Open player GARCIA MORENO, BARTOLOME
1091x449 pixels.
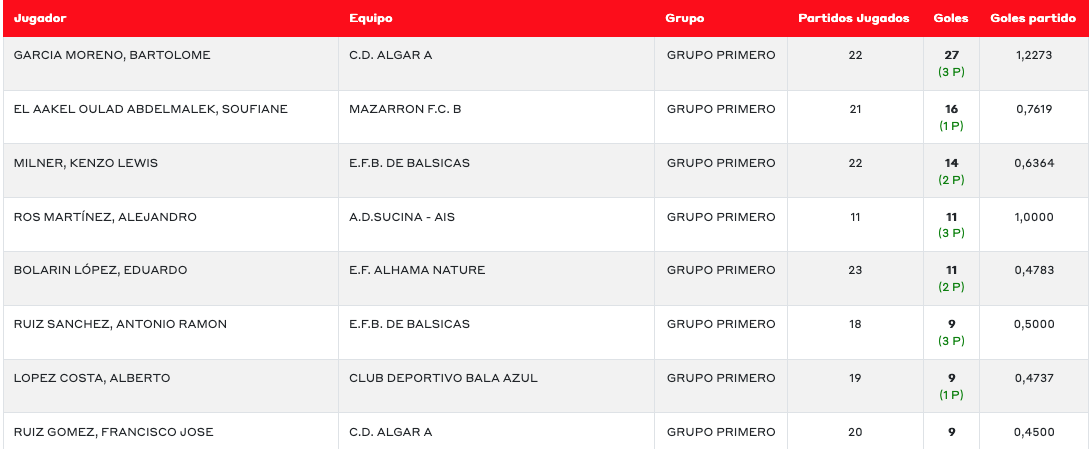[x=112, y=55]
